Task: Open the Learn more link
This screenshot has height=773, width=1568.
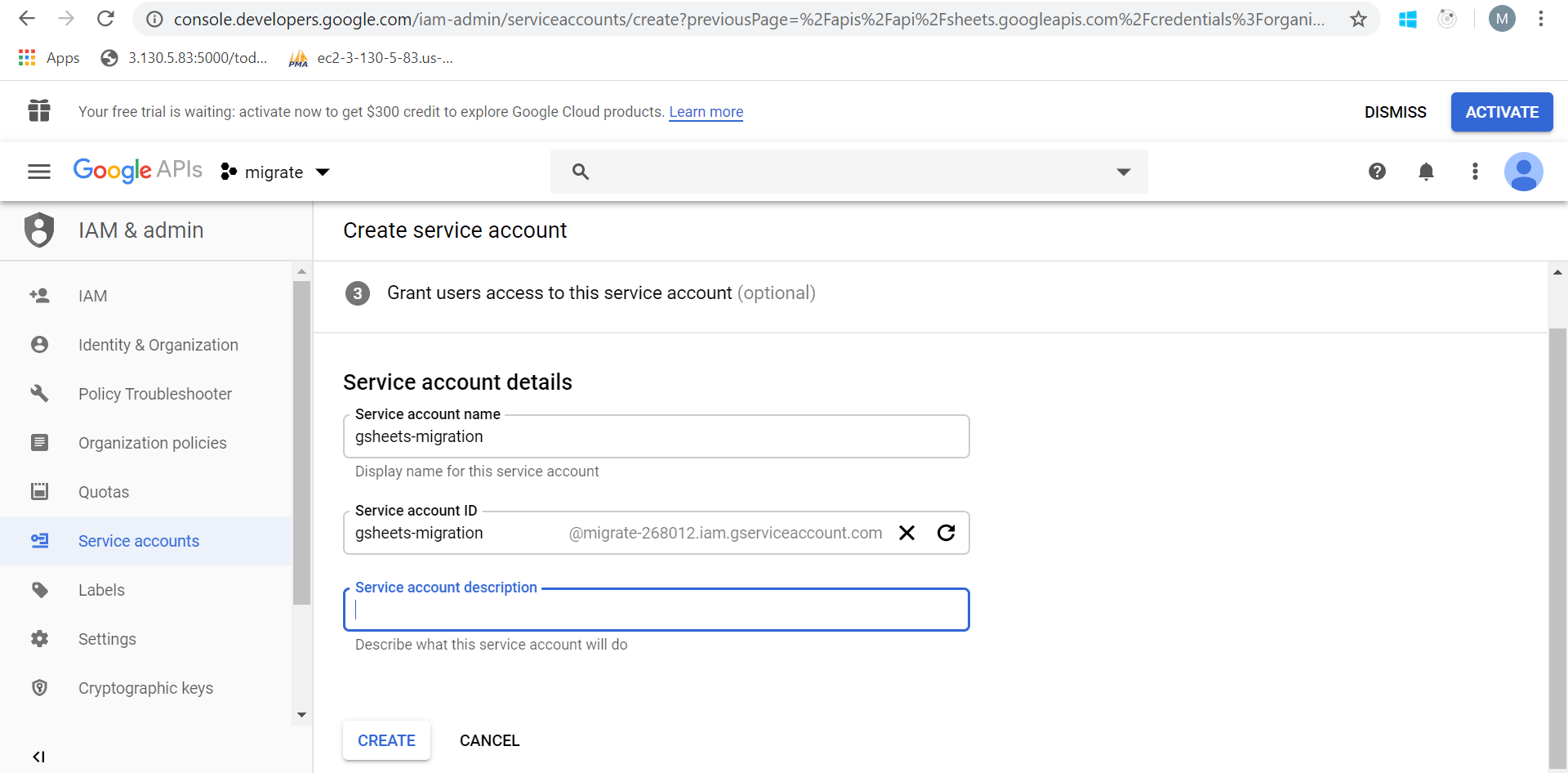Action: click(x=706, y=112)
